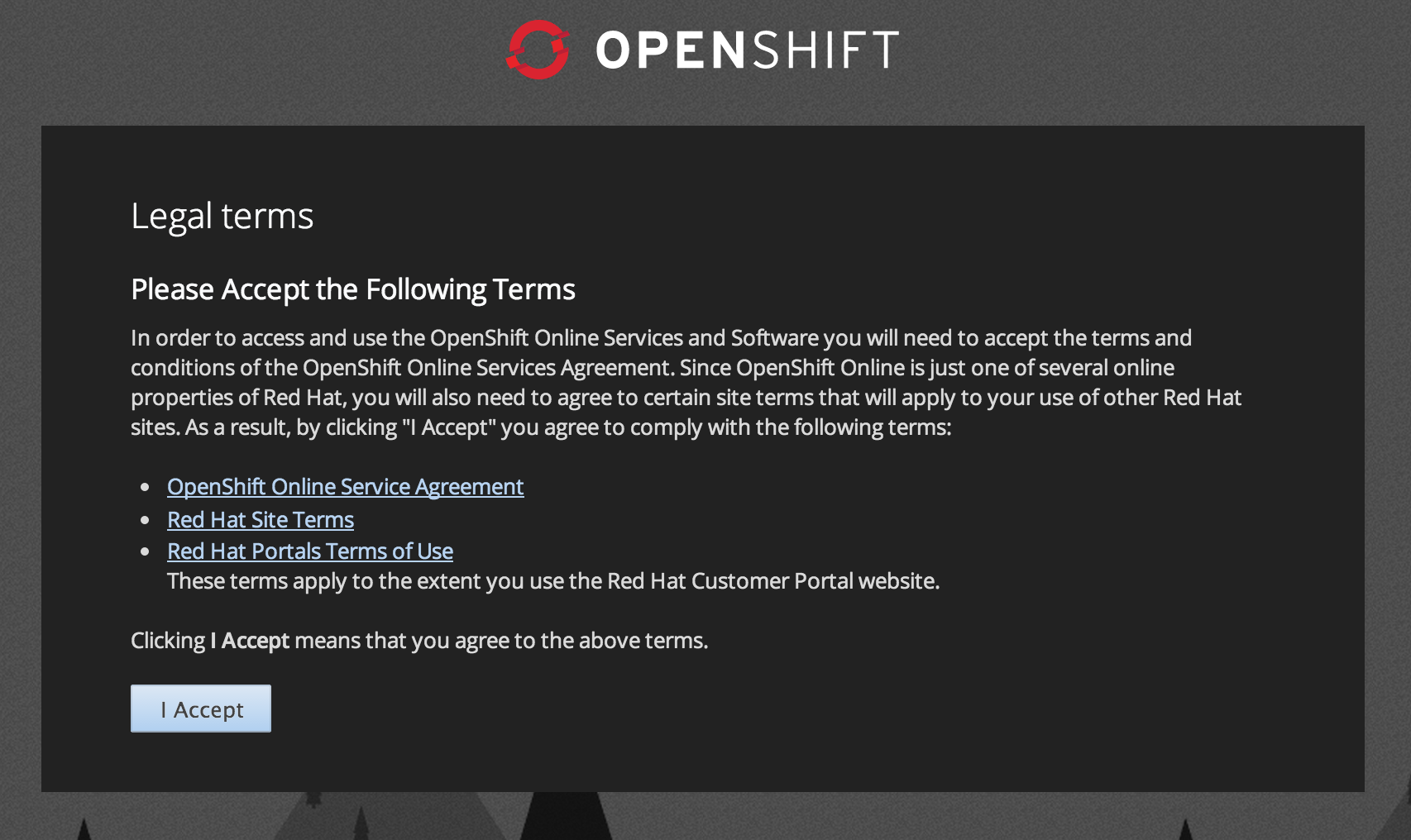Open the OpenShift Online Service Agreement link
1411x840 pixels.
[345, 487]
